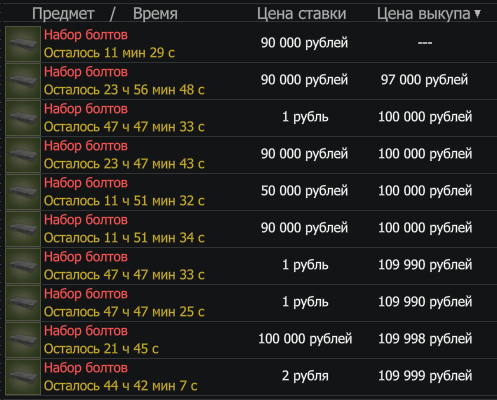Select the 97 000 рублей buyout price
The height and width of the screenshot is (400, 497).
[x=424, y=80]
